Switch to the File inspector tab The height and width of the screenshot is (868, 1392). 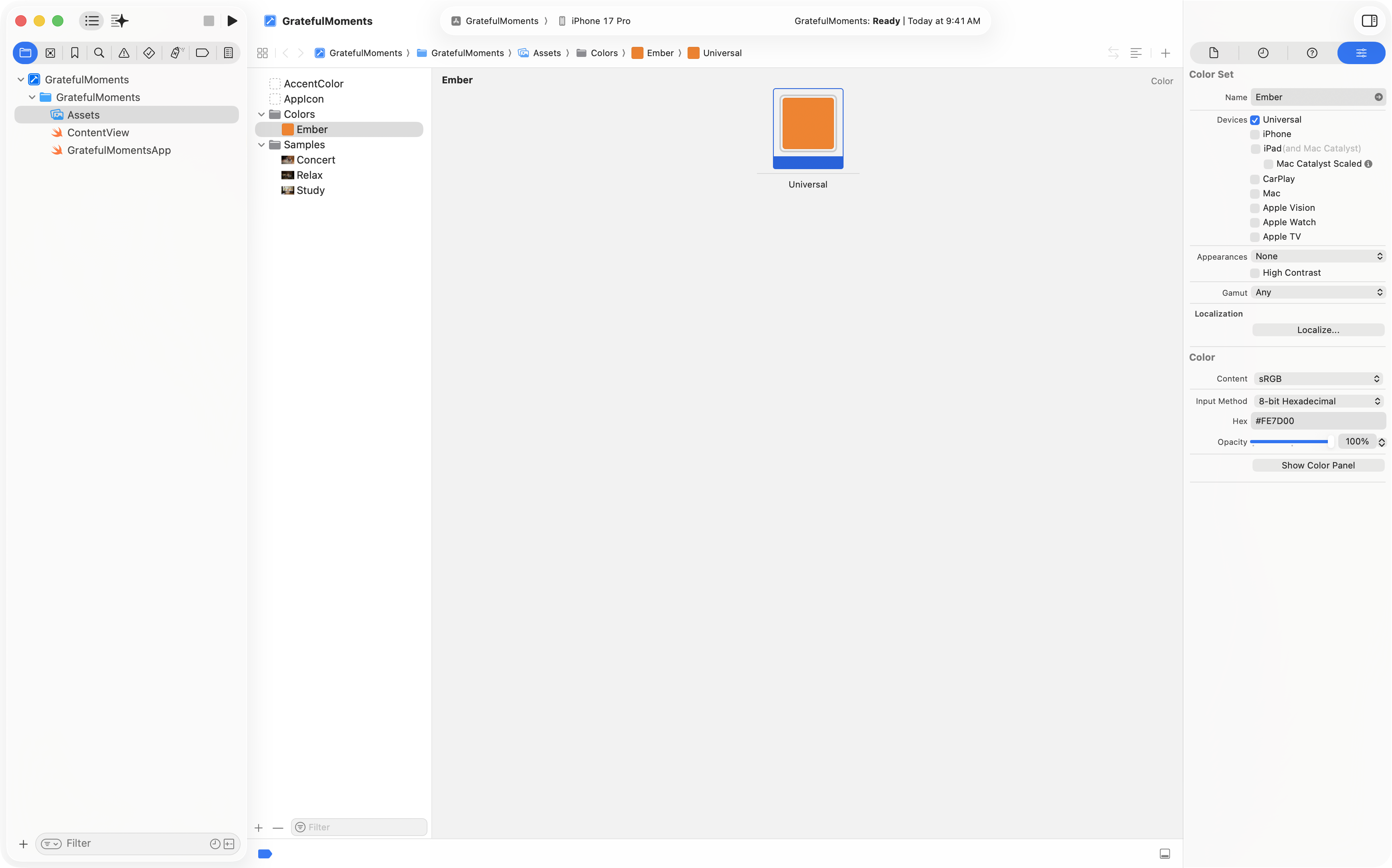coord(1214,53)
